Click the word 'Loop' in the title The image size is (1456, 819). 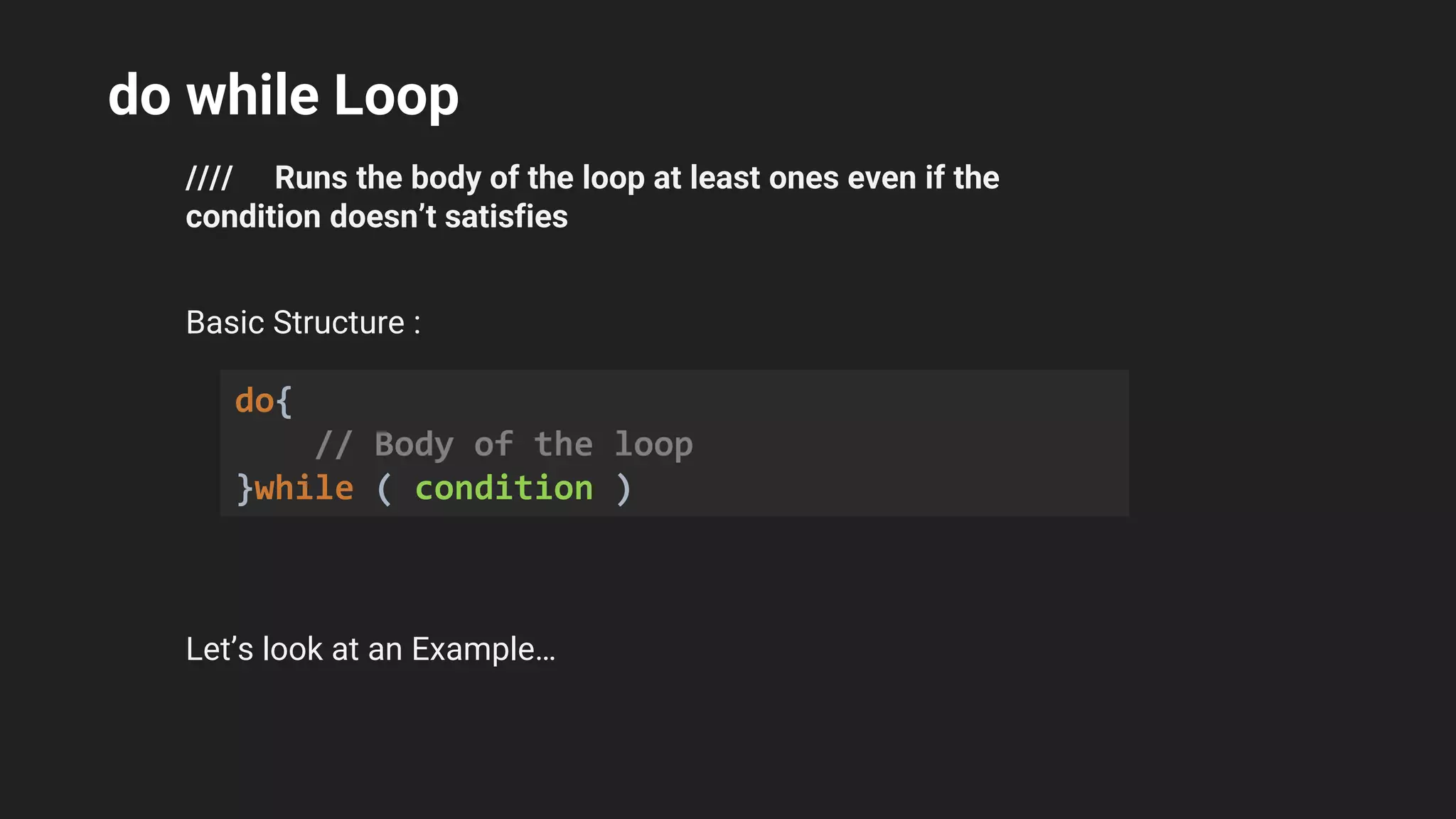[396, 97]
